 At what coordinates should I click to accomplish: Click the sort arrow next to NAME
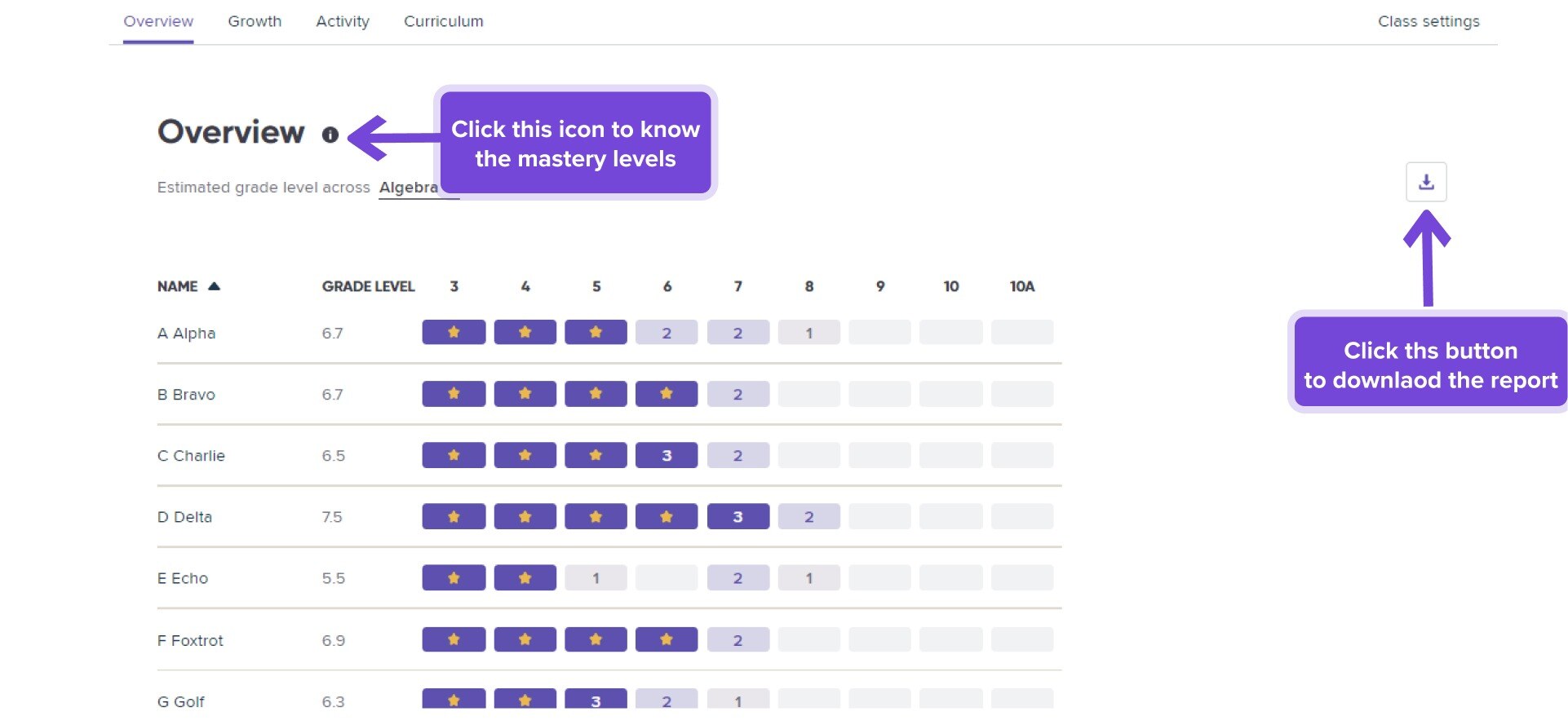[214, 286]
